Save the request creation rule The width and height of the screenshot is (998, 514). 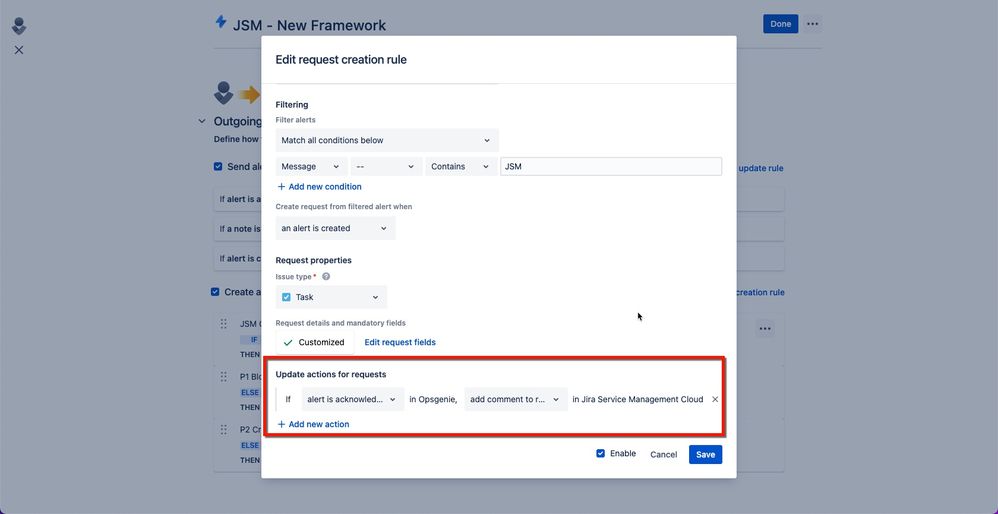point(705,454)
